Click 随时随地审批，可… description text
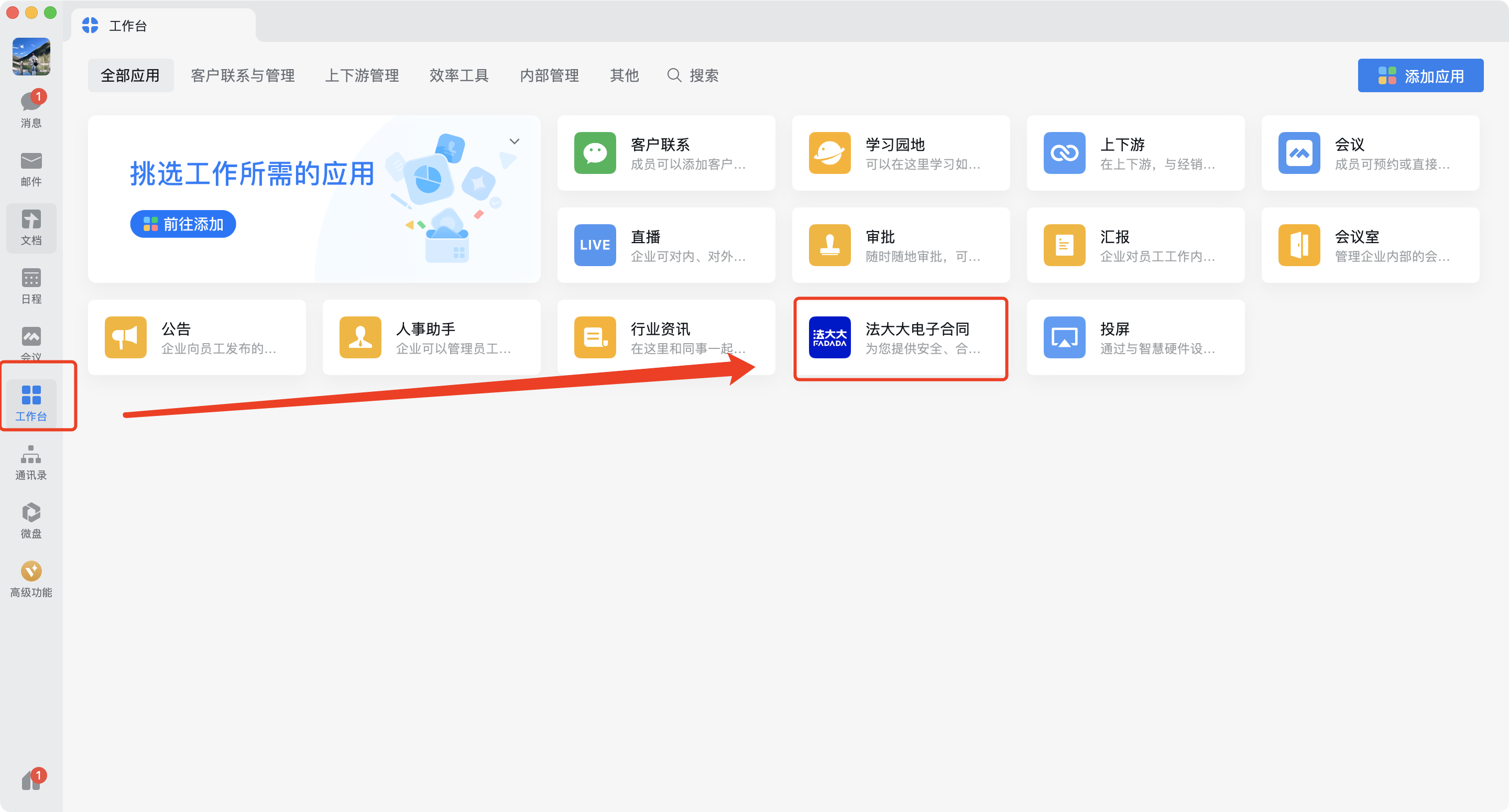Image resolution: width=1509 pixels, height=812 pixels. coord(923,257)
